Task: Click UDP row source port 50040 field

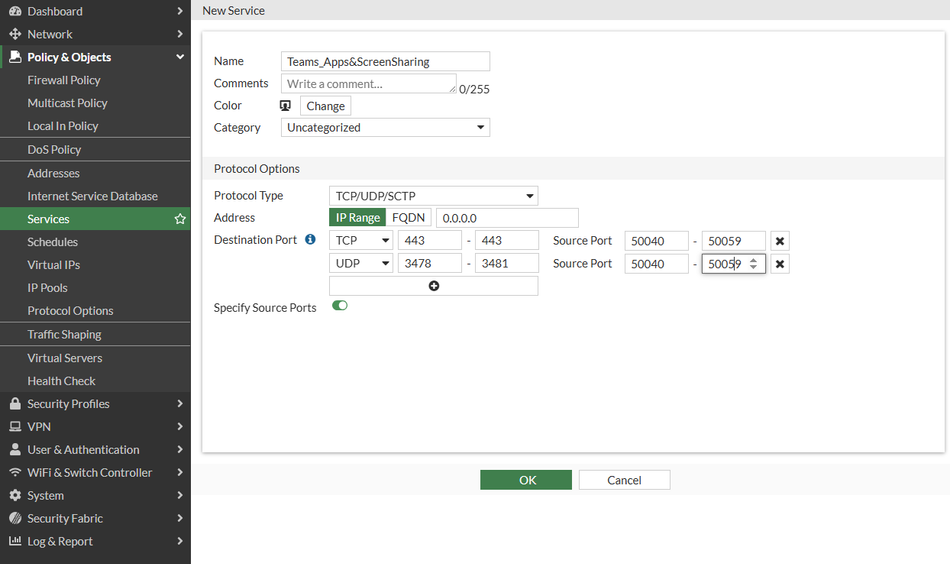Action: click(x=656, y=264)
